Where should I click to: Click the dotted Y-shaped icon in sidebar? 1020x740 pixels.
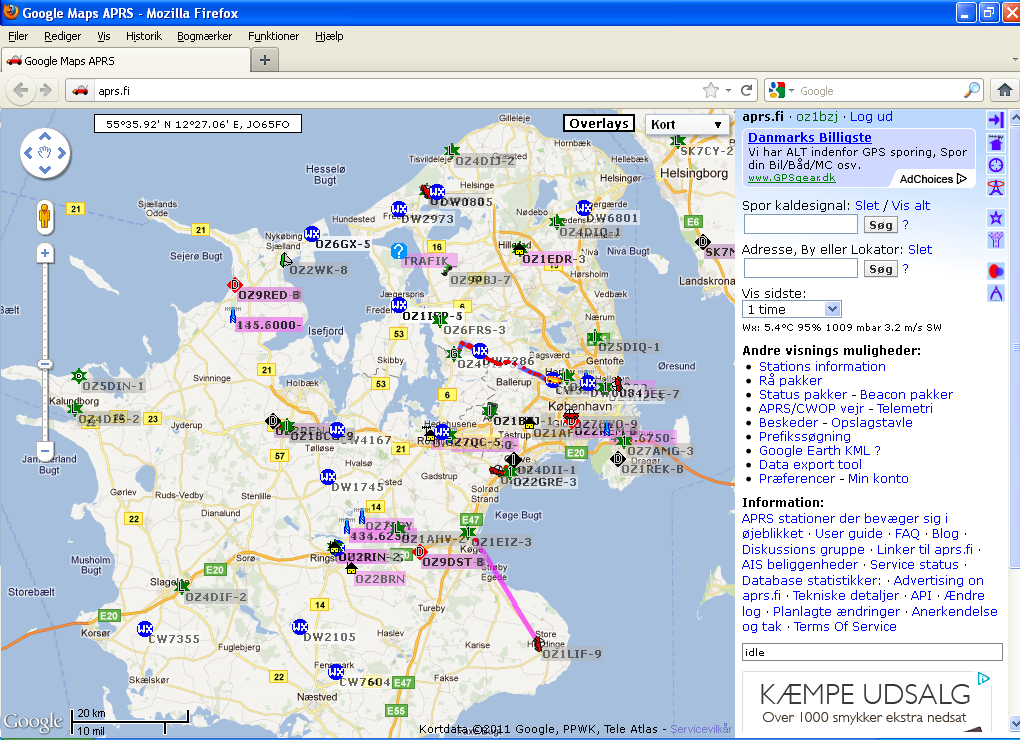click(995, 240)
